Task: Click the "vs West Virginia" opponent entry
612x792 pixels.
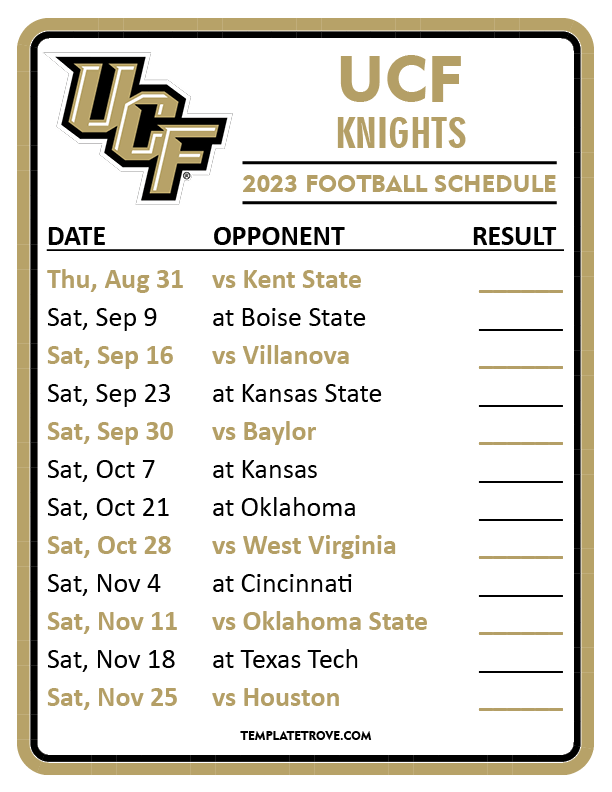Action: tap(304, 546)
